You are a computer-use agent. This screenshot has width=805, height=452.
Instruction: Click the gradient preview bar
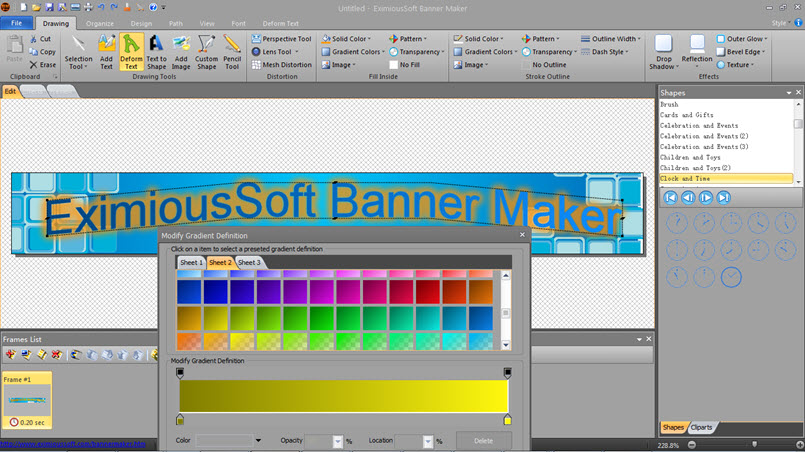(343, 396)
